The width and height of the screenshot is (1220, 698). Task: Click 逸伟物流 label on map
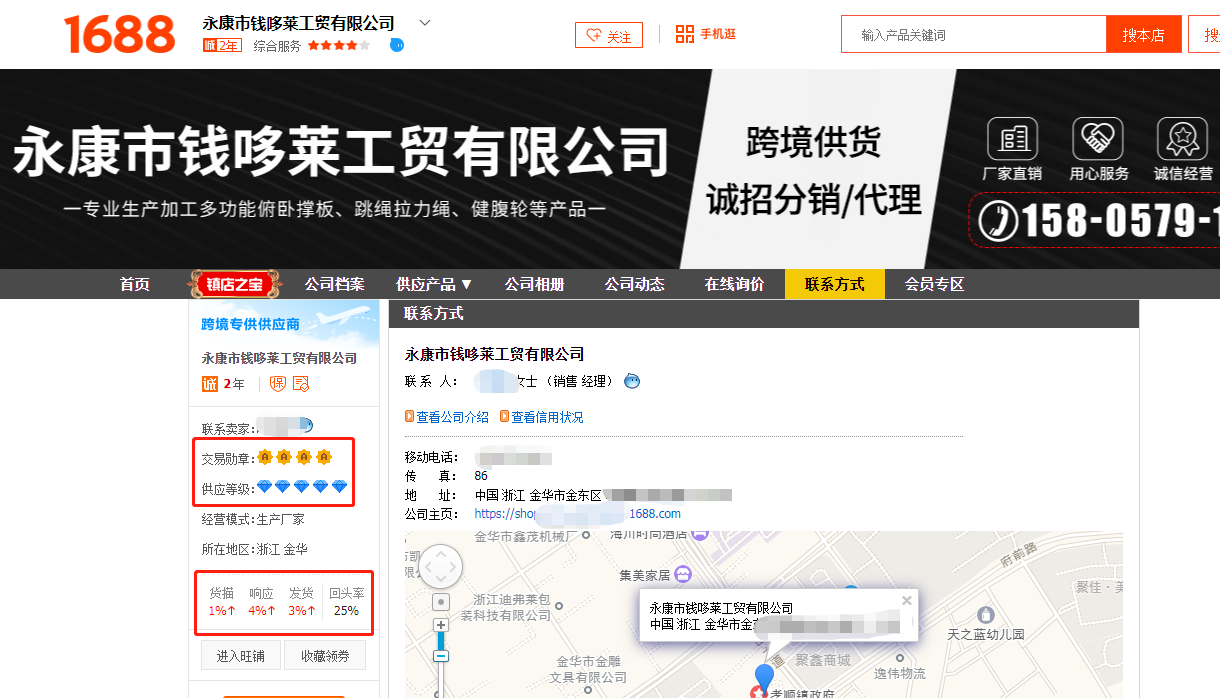[x=899, y=673]
